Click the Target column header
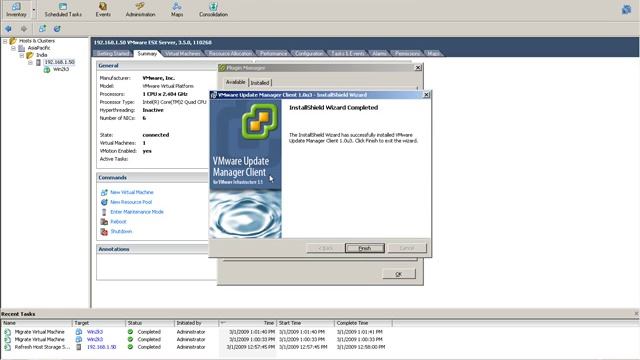This screenshot has width=640, height=360. [99, 323]
